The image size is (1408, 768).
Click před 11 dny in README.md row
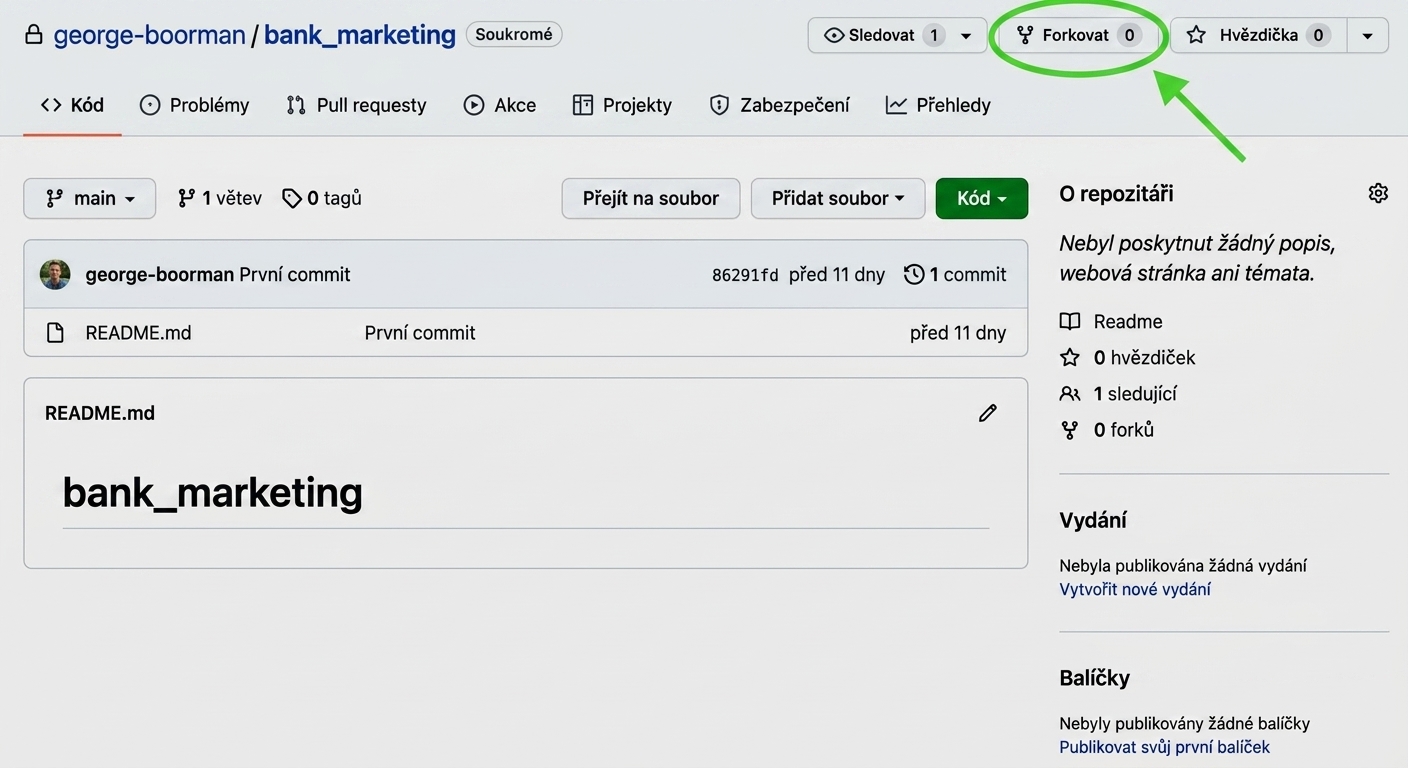tap(958, 333)
